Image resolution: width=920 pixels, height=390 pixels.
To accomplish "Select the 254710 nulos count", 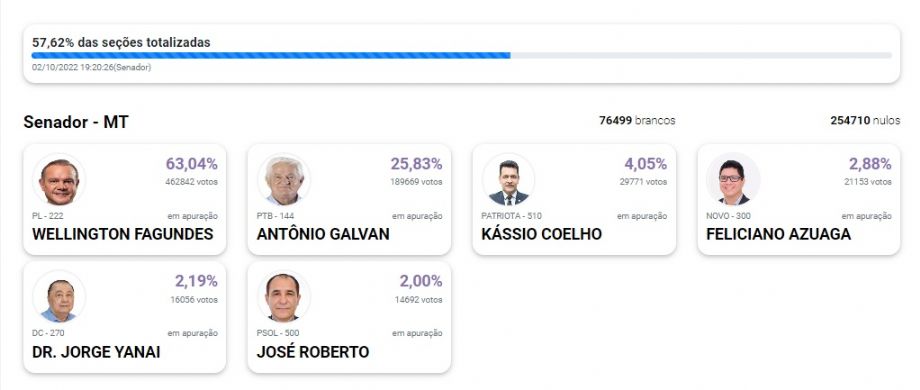I will (865, 120).
